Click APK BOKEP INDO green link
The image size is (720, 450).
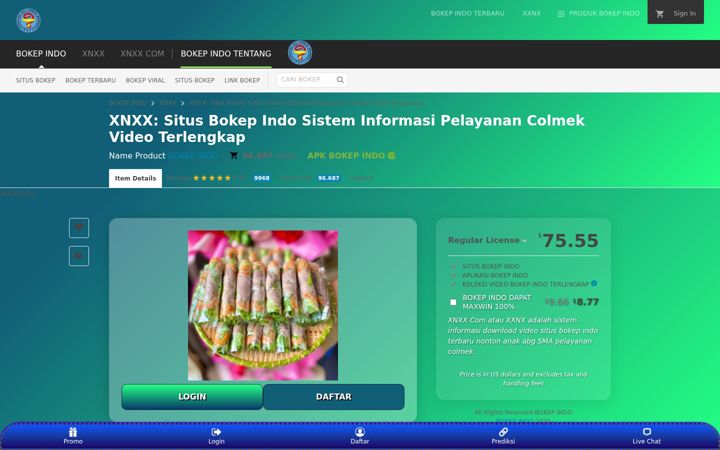pyautogui.click(x=346, y=156)
